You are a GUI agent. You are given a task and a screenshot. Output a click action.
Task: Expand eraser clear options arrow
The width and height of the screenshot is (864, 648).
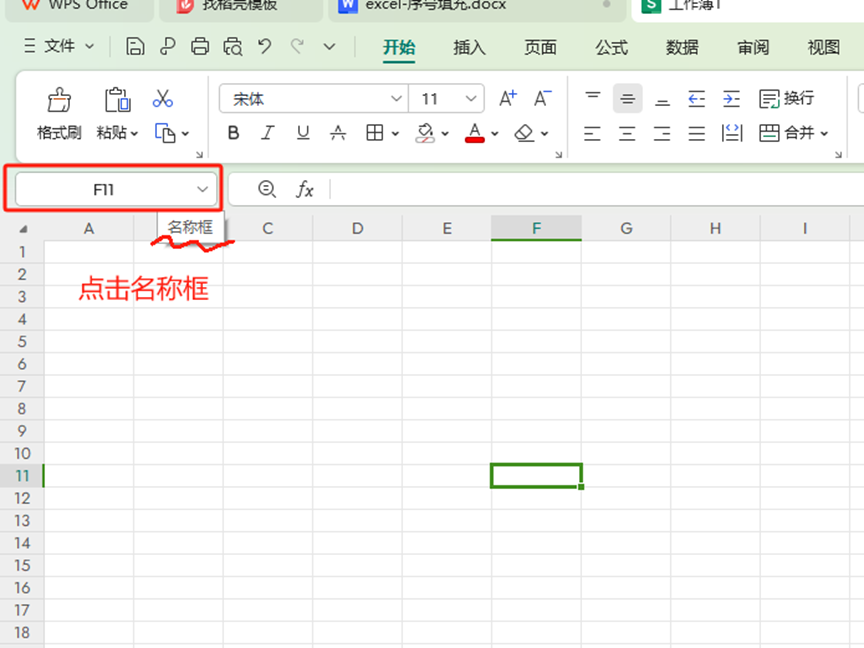544,133
